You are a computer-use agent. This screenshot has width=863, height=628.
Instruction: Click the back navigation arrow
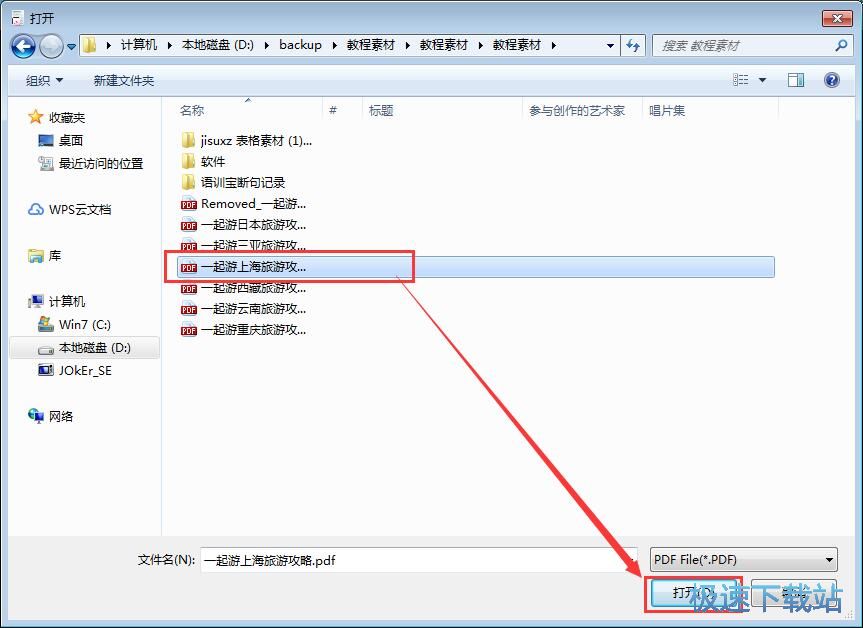point(22,44)
